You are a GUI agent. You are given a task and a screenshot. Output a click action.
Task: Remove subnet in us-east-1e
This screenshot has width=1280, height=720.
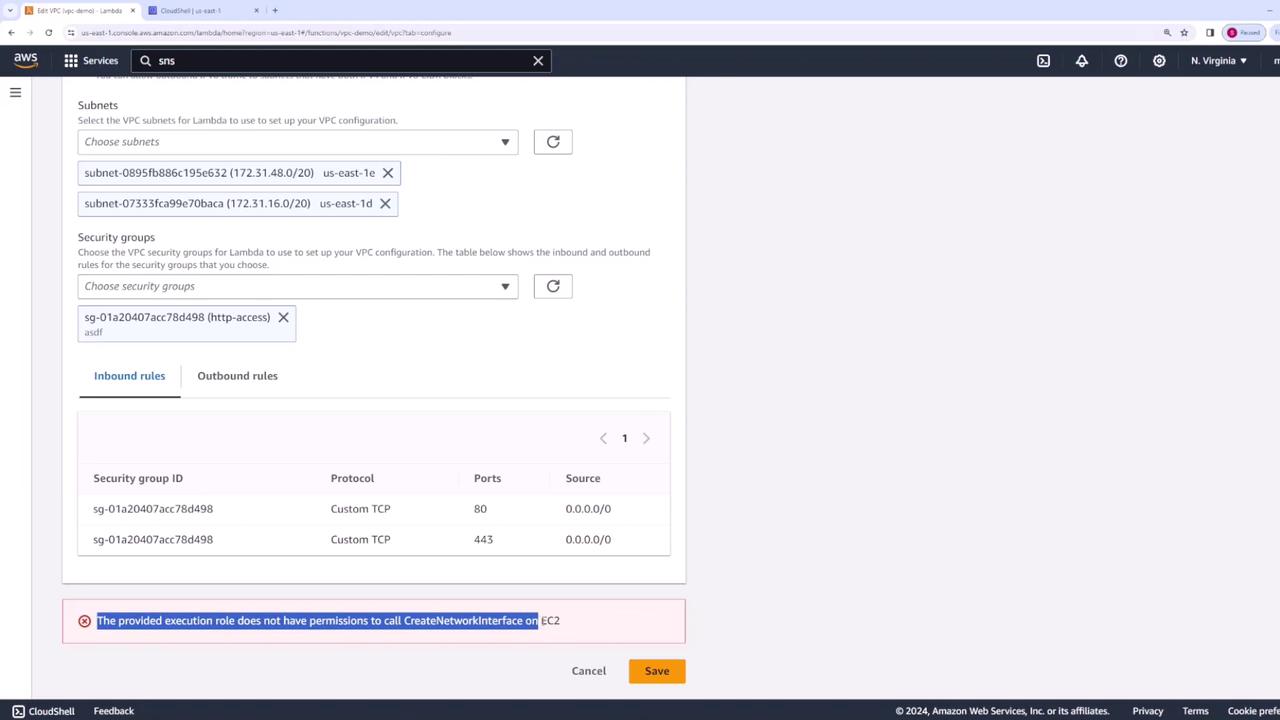click(x=388, y=173)
